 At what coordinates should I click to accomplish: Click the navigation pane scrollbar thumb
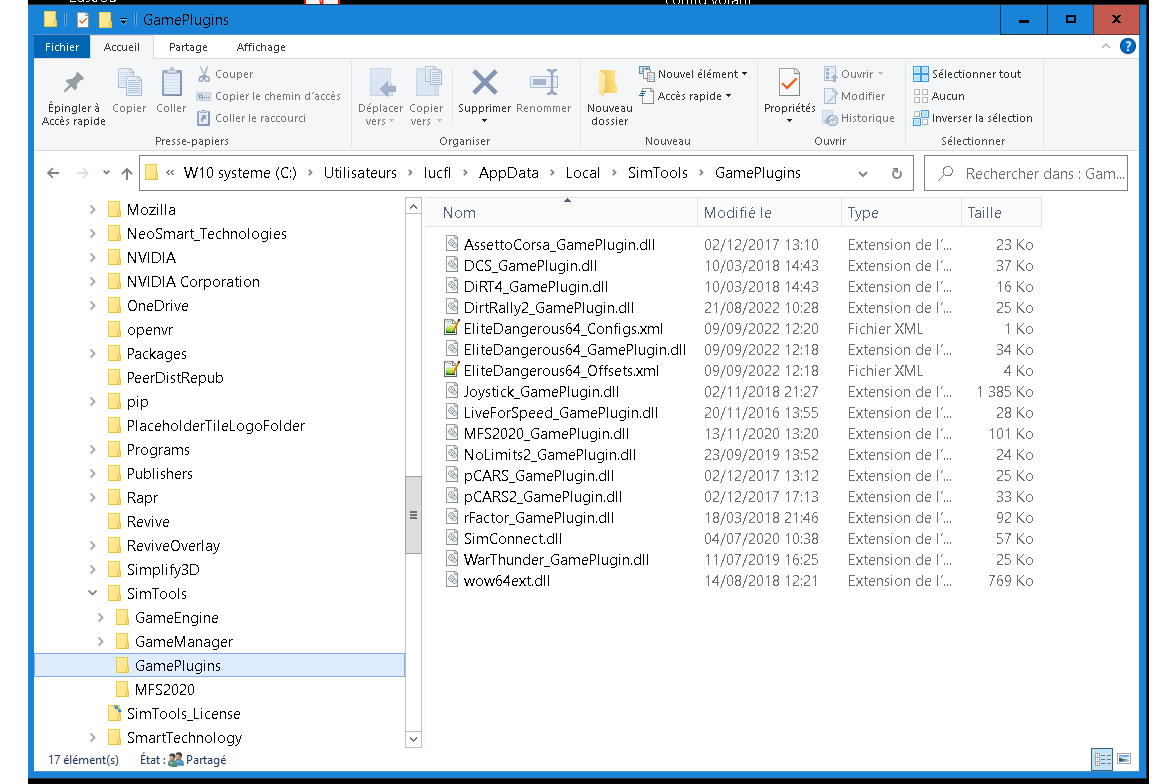413,515
